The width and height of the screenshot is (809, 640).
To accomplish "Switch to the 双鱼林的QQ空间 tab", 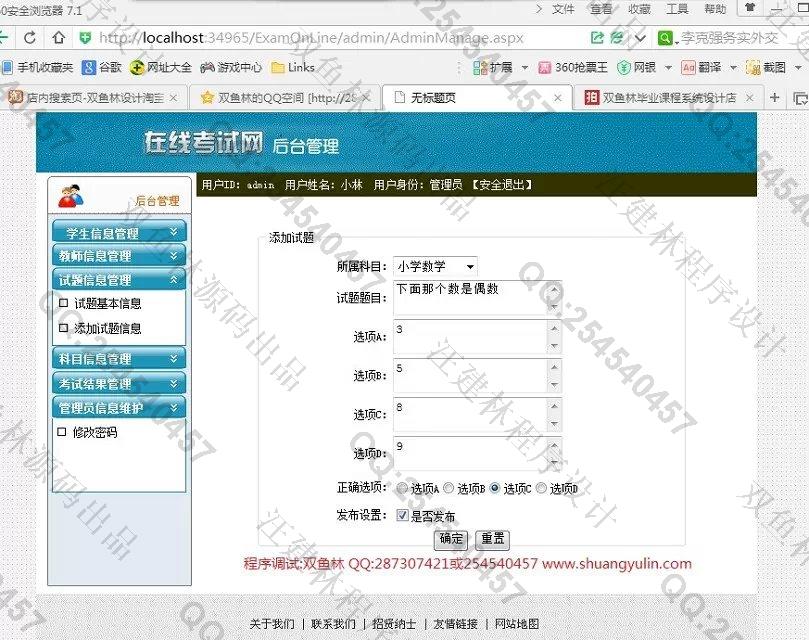I will click(285, 98).
